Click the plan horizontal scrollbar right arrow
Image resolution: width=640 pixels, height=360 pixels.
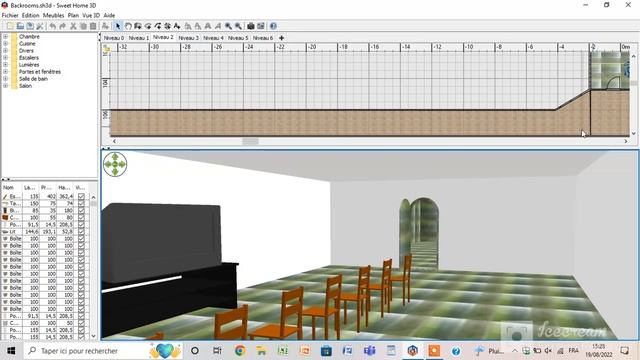(626, 141)
